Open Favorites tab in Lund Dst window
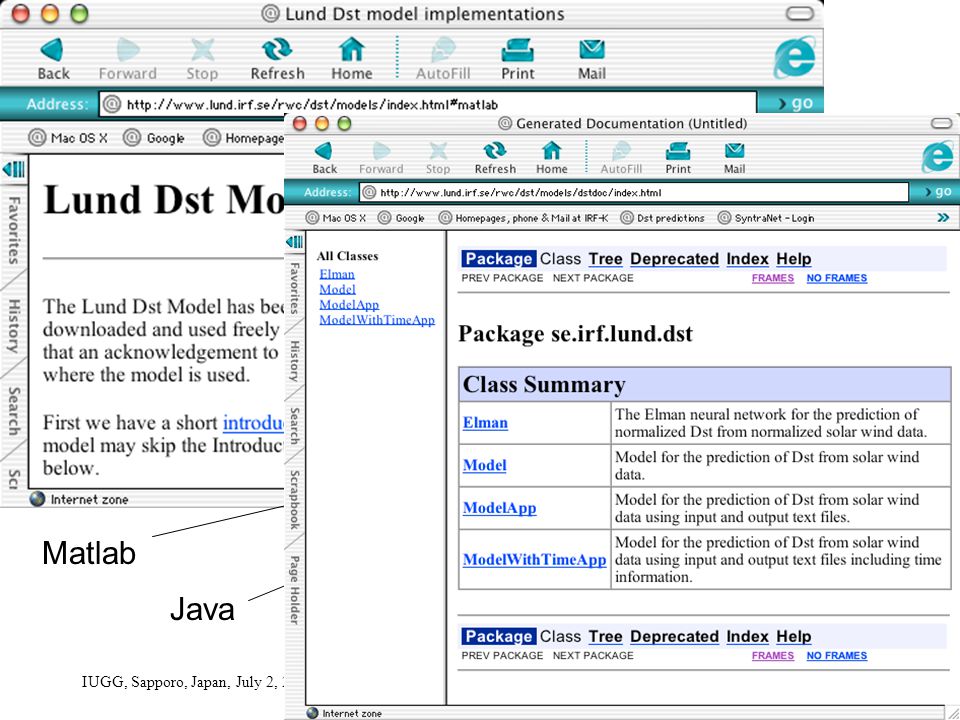 point(13,230)
